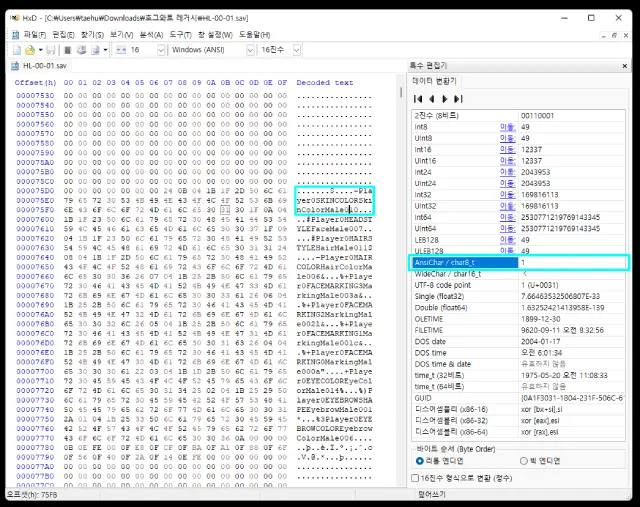This screenshot has width=640, height=507.
Task: Click offset address 00007600
Action: point(35,220)
